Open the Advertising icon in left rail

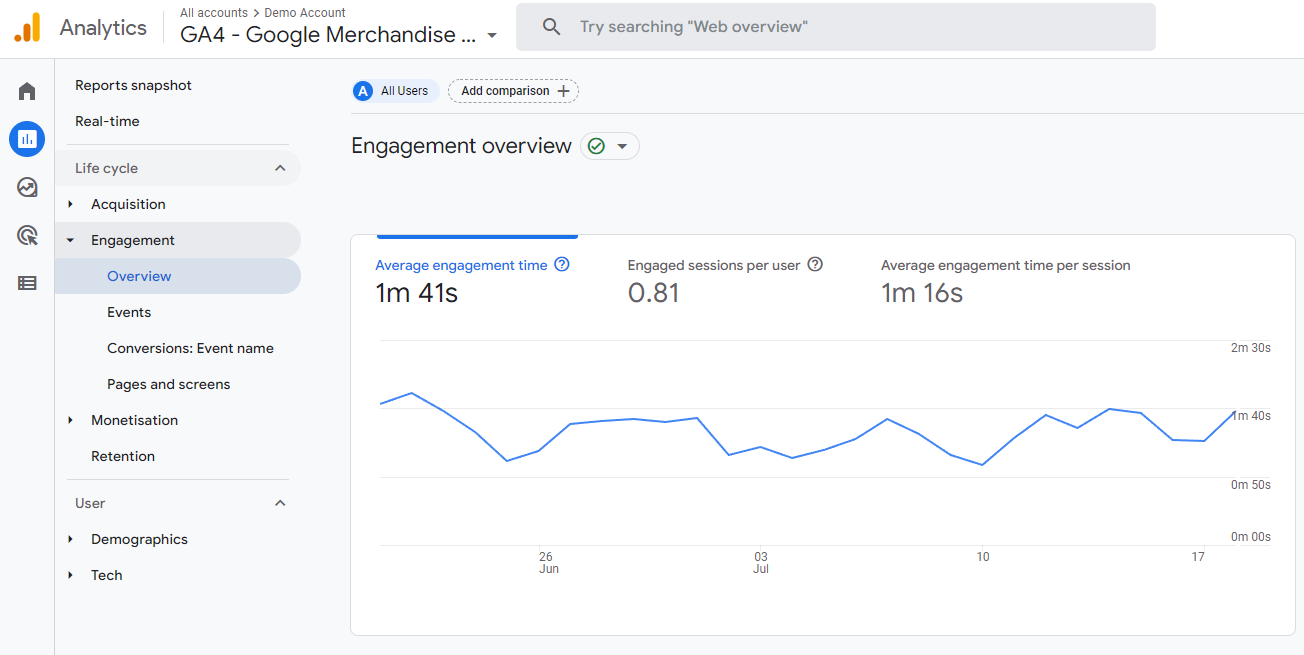pyautogui.click(x=27, y=236)
